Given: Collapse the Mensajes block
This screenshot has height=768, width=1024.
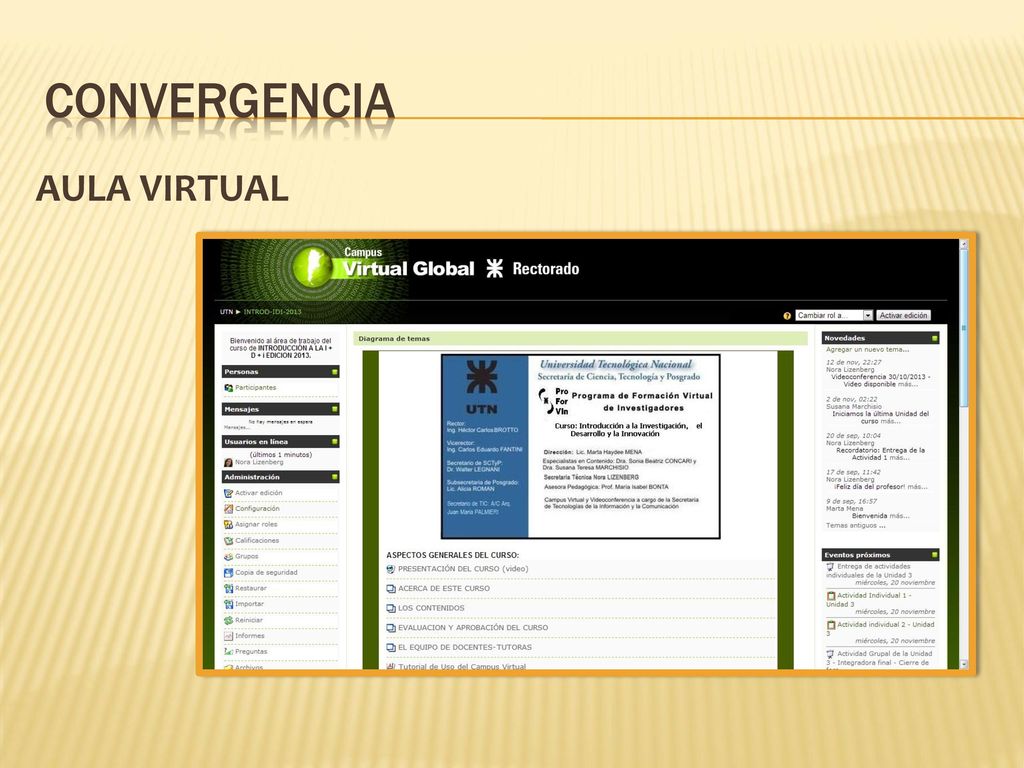Looking at the screenshot, I should (335, 409).
